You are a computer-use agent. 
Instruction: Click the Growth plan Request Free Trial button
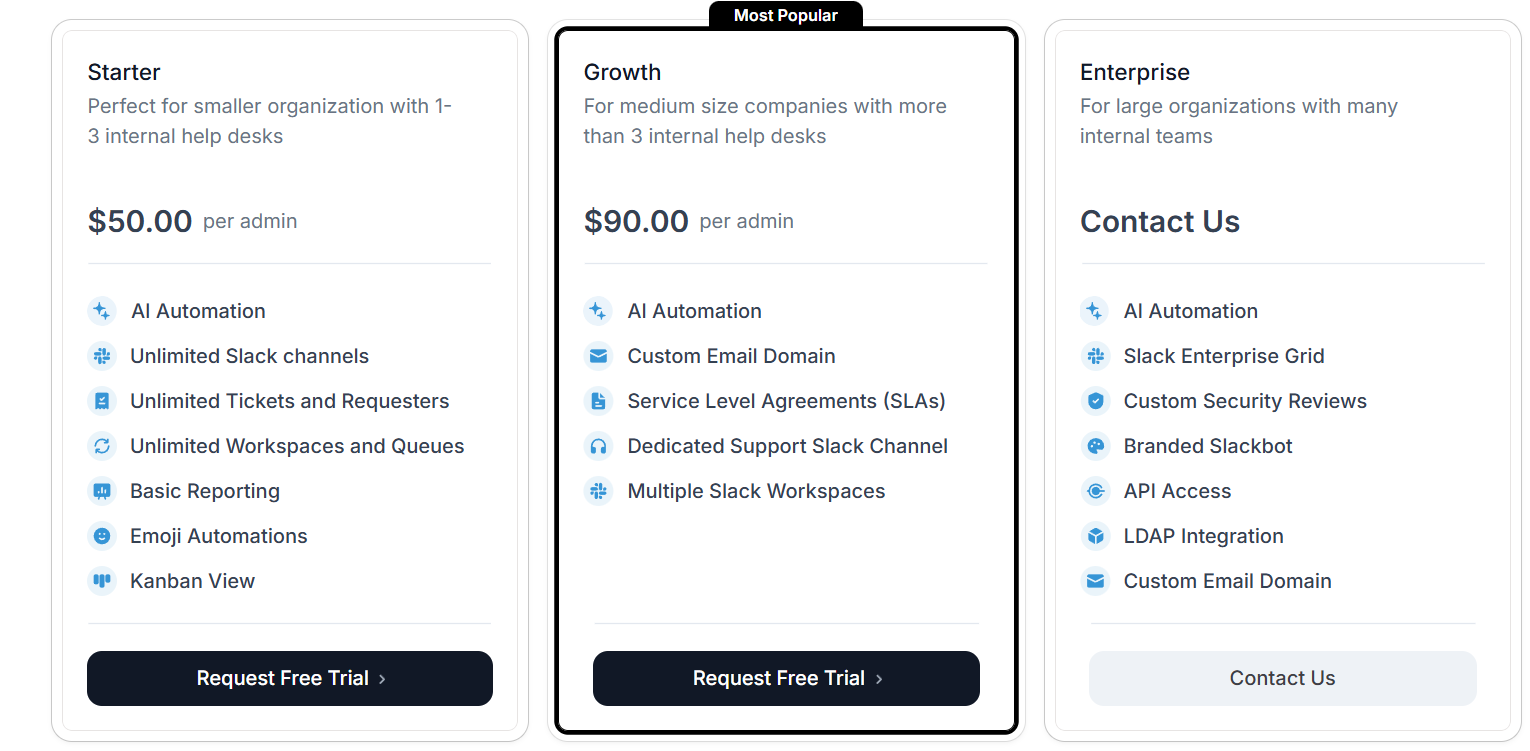pyautogui.click(x=786, y=678)
